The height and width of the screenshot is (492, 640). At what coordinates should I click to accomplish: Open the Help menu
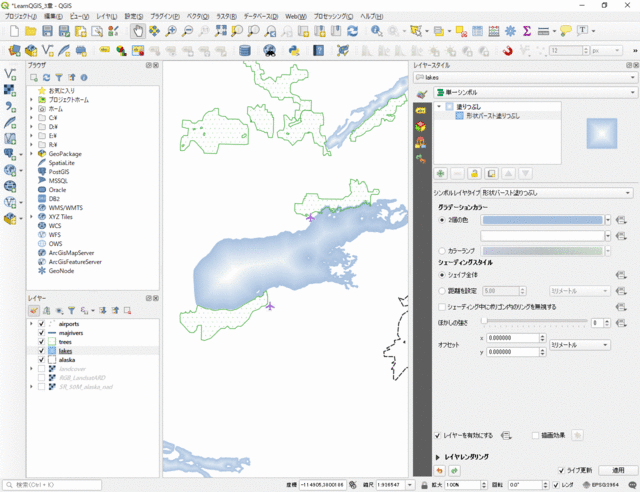pyautogui.click(x=371, y=16)
